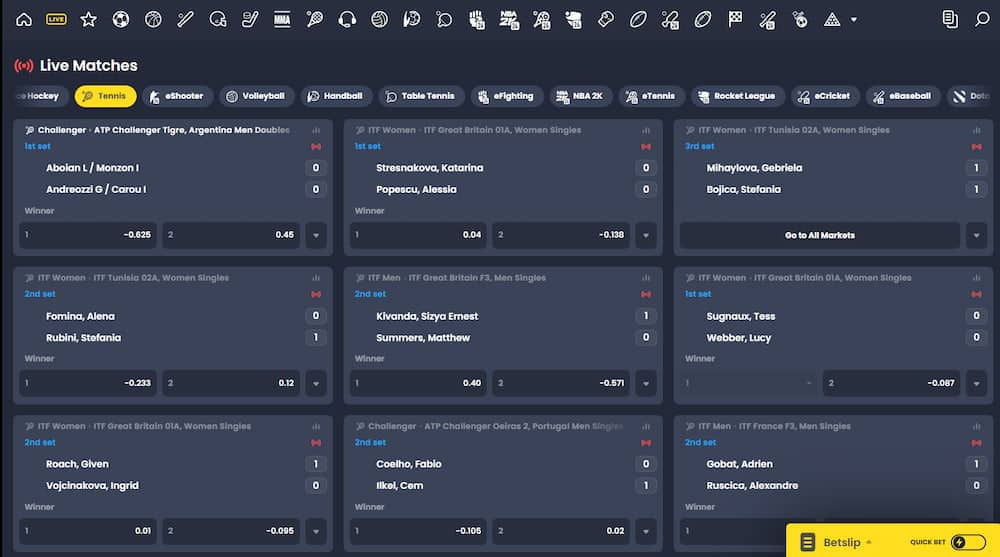Viewport: 1000px width, 557px height.
Task: Open stats for Roach vs Vojcinakova match
Action: coord(316,426)
